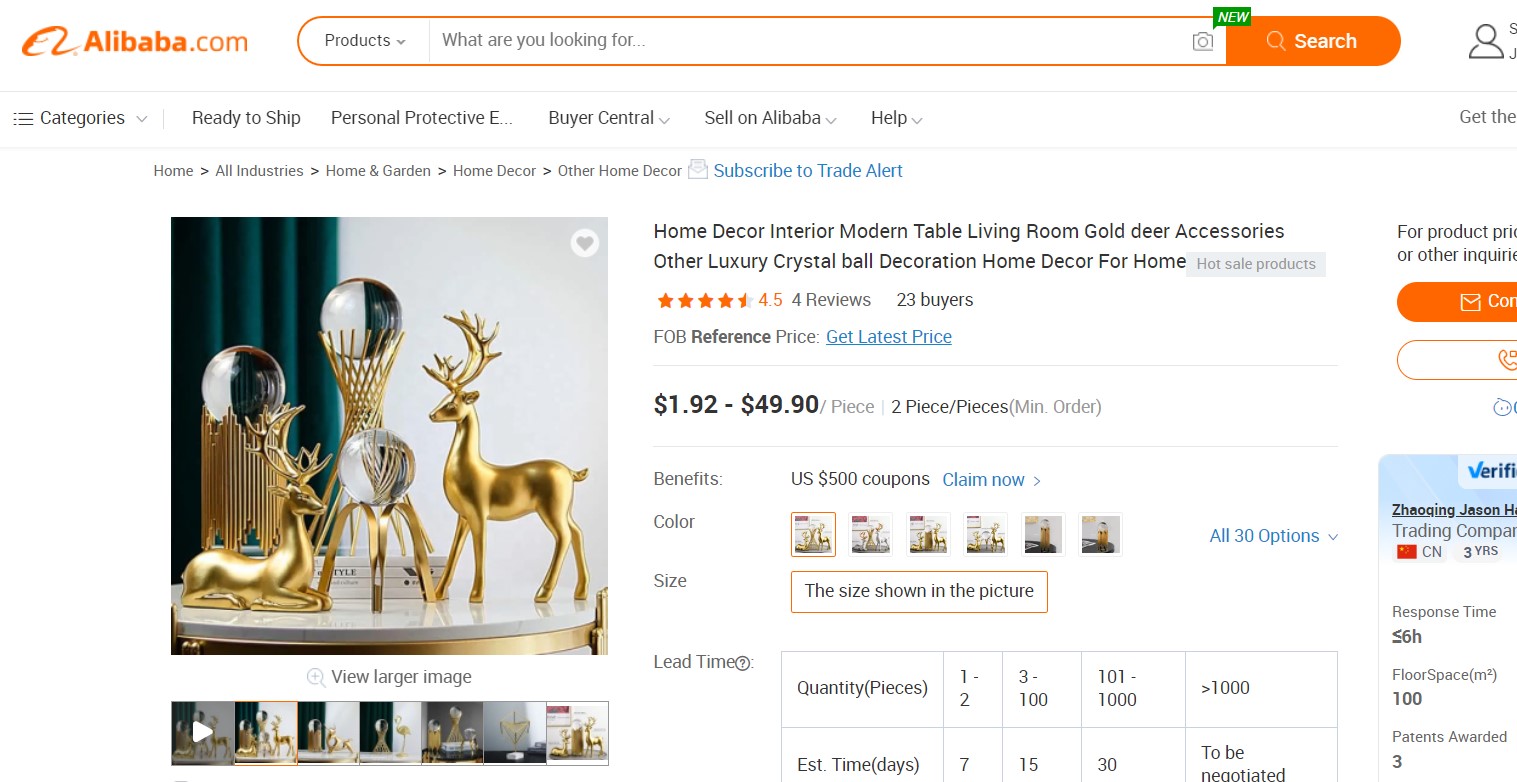Click the Get Latest Price link
1517x782 pixels.
tap(888, 337)
